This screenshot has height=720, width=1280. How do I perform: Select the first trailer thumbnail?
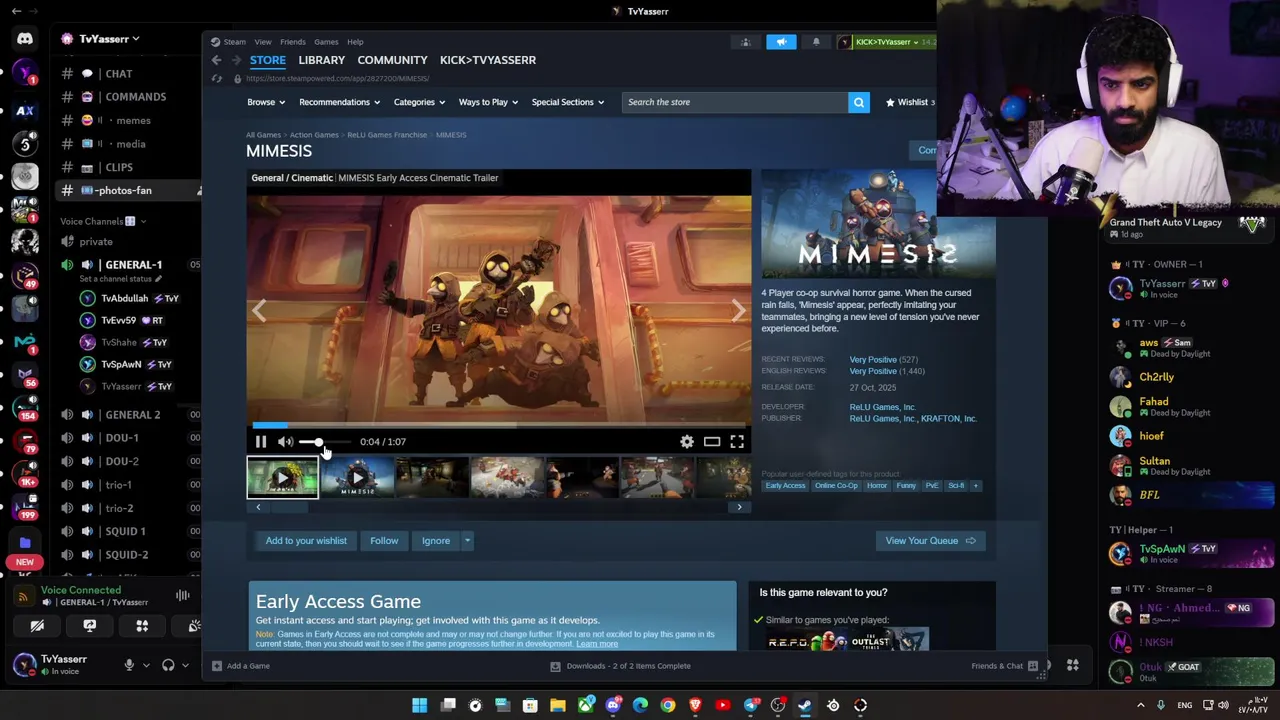283,478
